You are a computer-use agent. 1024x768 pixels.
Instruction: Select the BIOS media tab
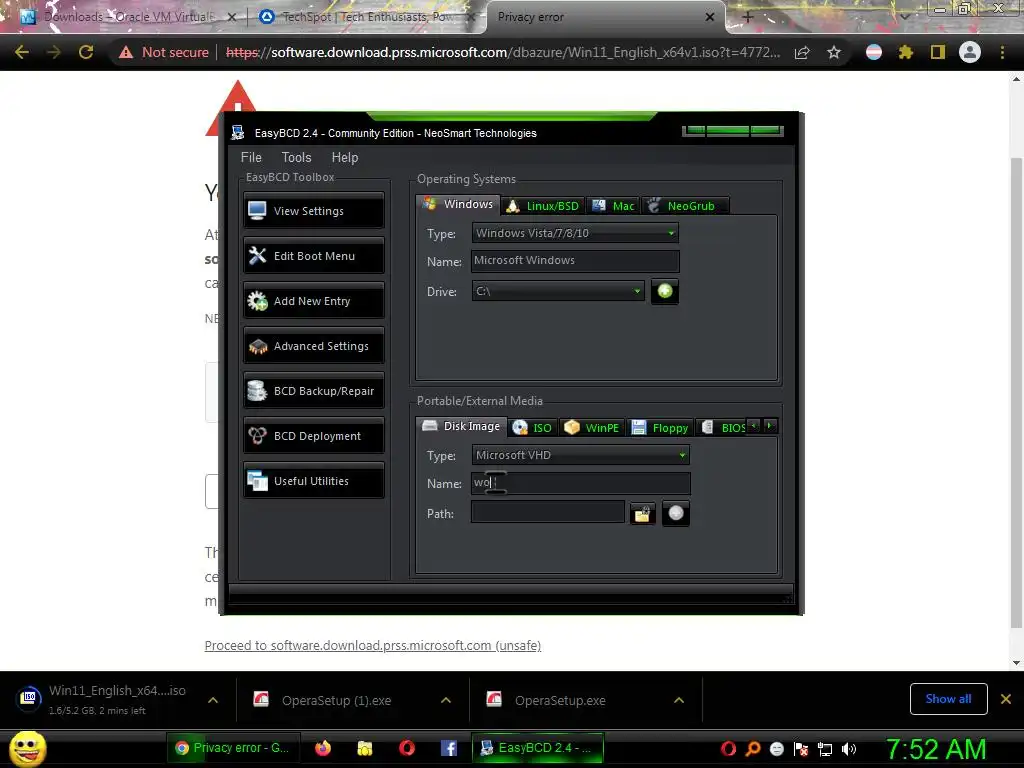coord(722,428)
